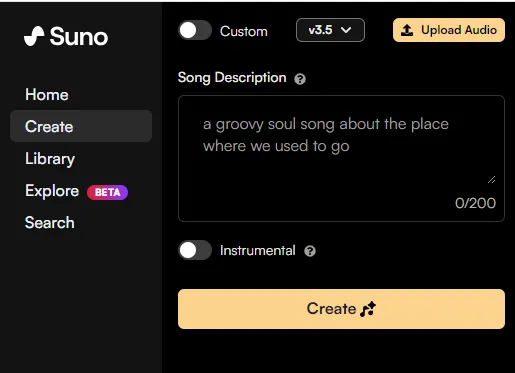Image resolution: width=515 pixels, height=373 pixels.
Task: Expand the version chevron arrow
Action: pos(346,30)
